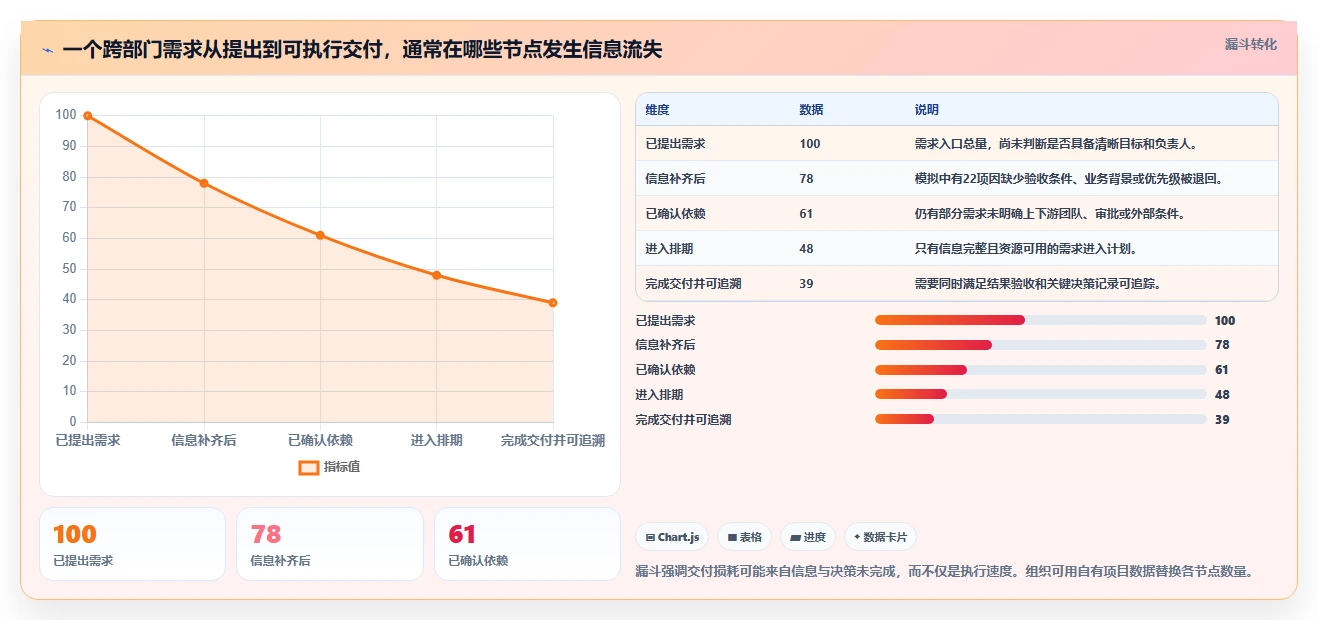Click the description starting 需要同时满足
1318x620 pixels.
click(x=1038, y=284)
